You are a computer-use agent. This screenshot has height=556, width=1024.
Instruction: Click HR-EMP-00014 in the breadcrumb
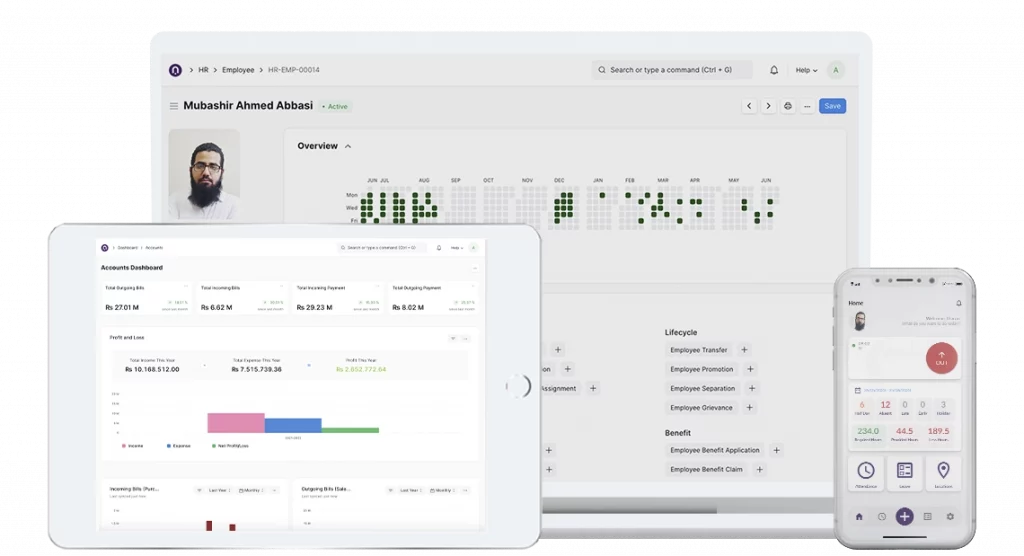pos(294,70)
